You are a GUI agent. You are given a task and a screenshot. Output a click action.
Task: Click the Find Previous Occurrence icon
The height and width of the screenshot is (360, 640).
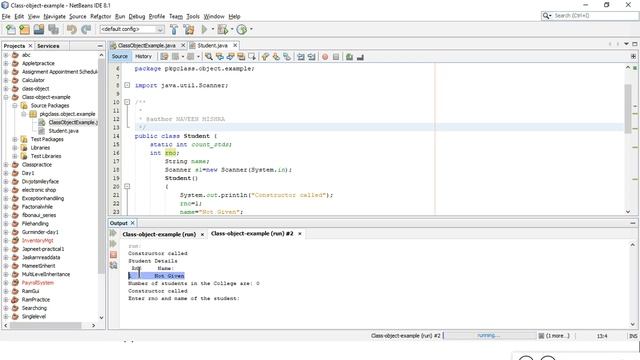(220, 57)
